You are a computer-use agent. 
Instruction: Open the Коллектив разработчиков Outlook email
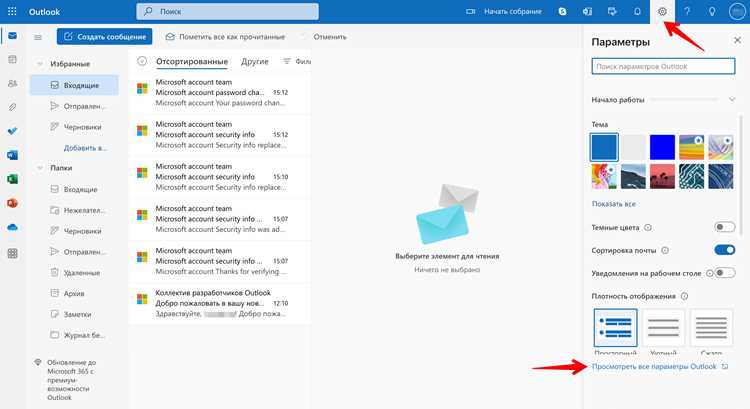(221, 303)
